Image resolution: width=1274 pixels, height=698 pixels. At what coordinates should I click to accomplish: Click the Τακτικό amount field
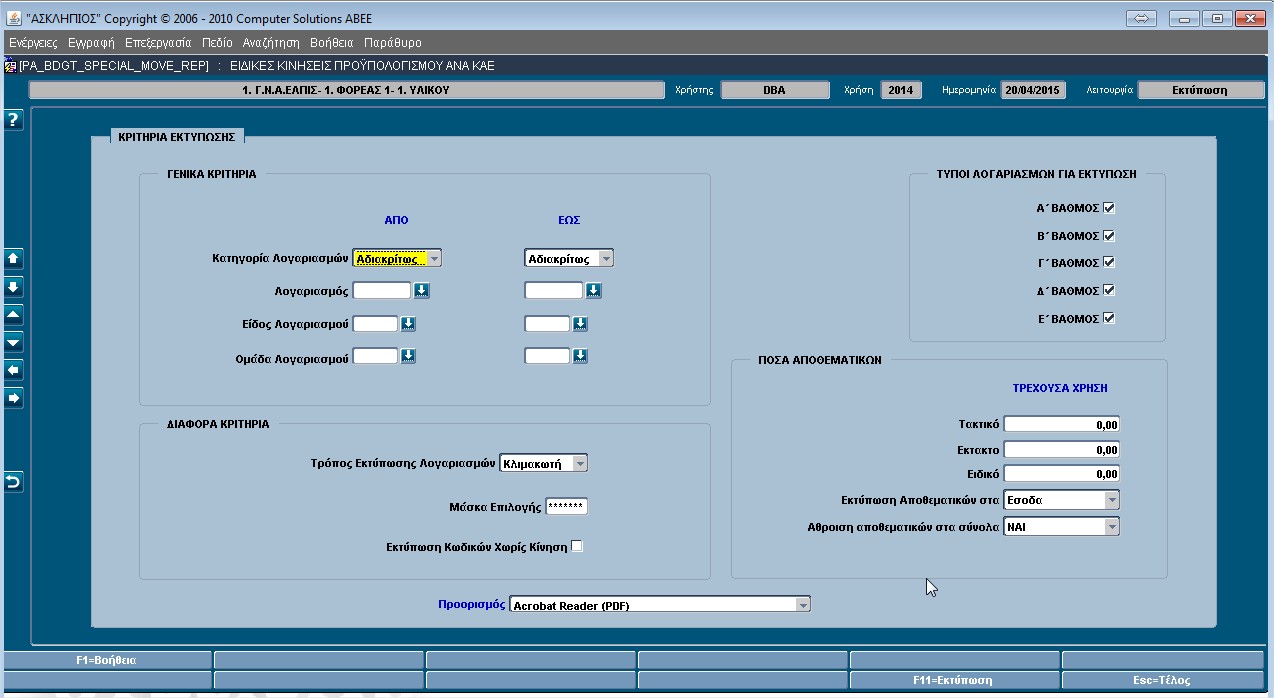tap(1062, 424)
